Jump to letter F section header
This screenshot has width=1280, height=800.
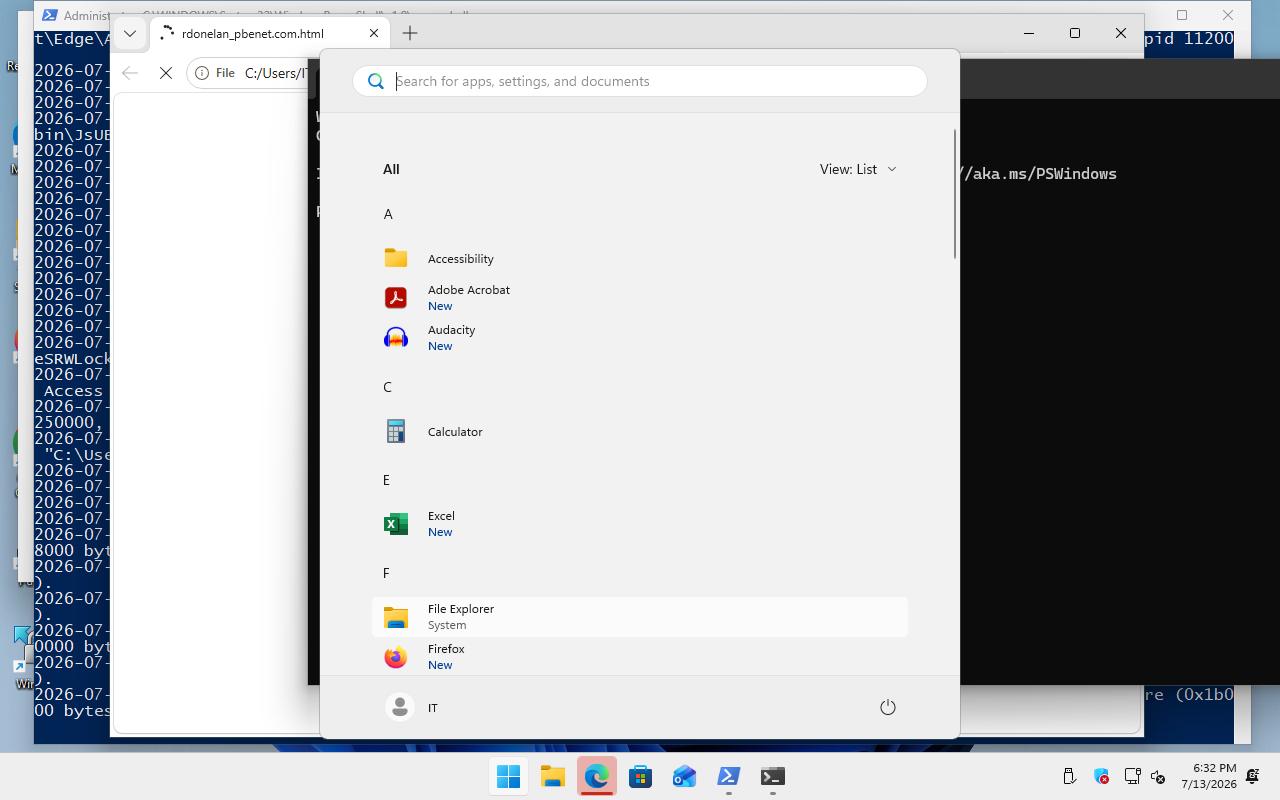(386, 573)
